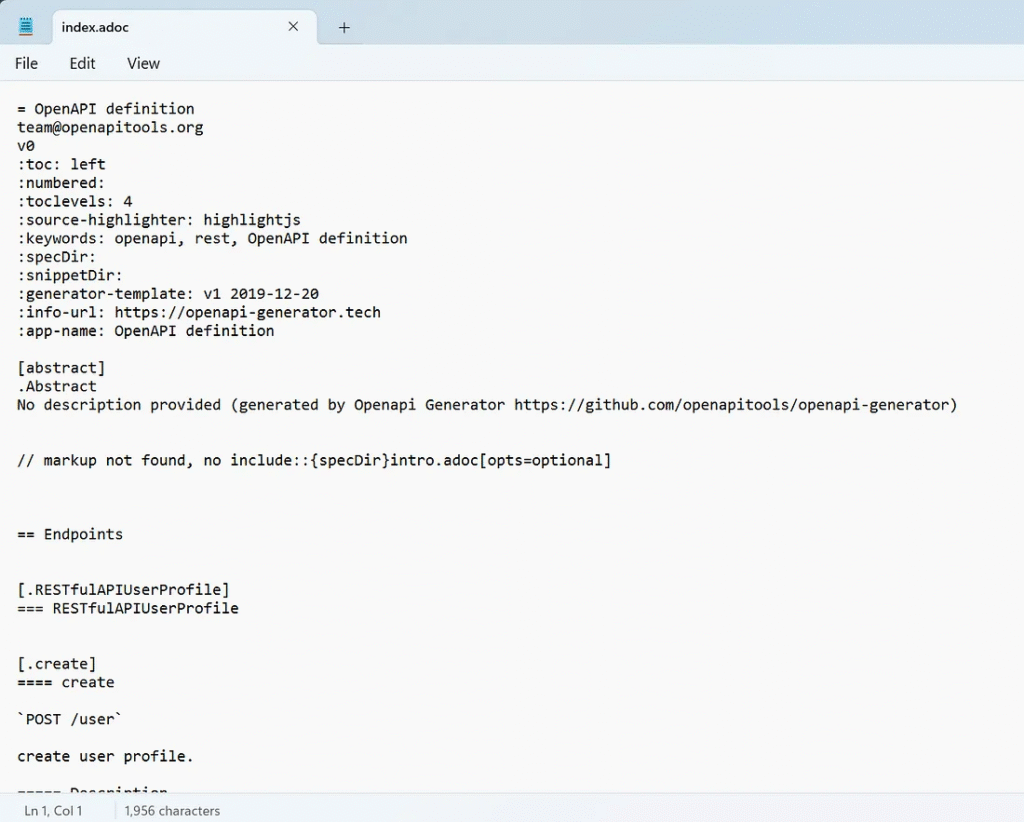Viewport: 1024px width, 822px height.
Task: Place cursor on '= OpenAPI definition' title line
Action: (x=106, y=109)
